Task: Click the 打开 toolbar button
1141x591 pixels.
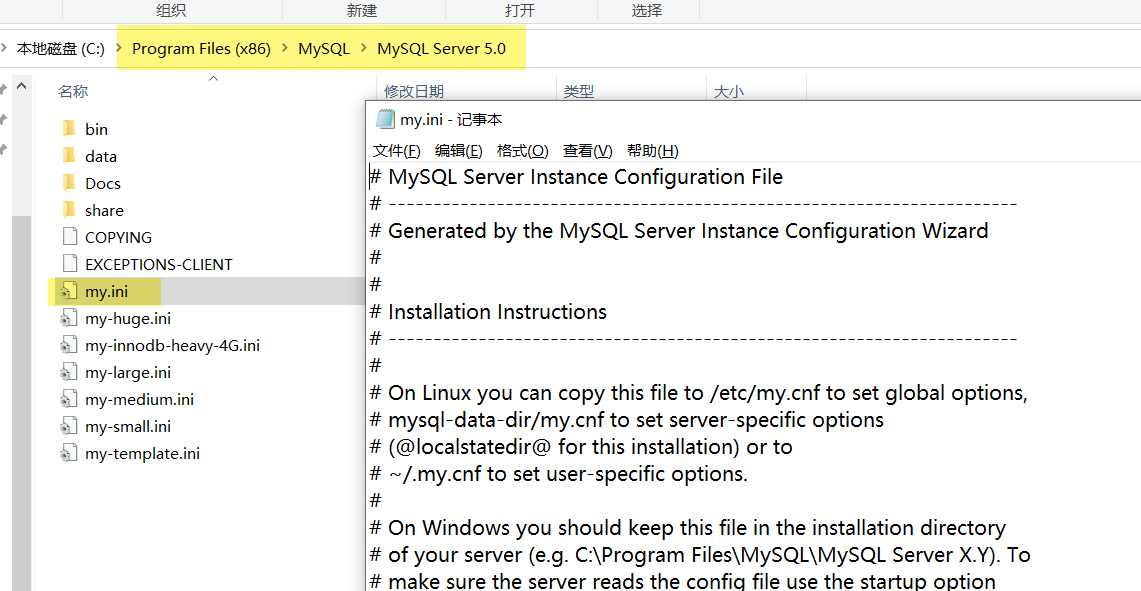Action: (x=519, y=10)
